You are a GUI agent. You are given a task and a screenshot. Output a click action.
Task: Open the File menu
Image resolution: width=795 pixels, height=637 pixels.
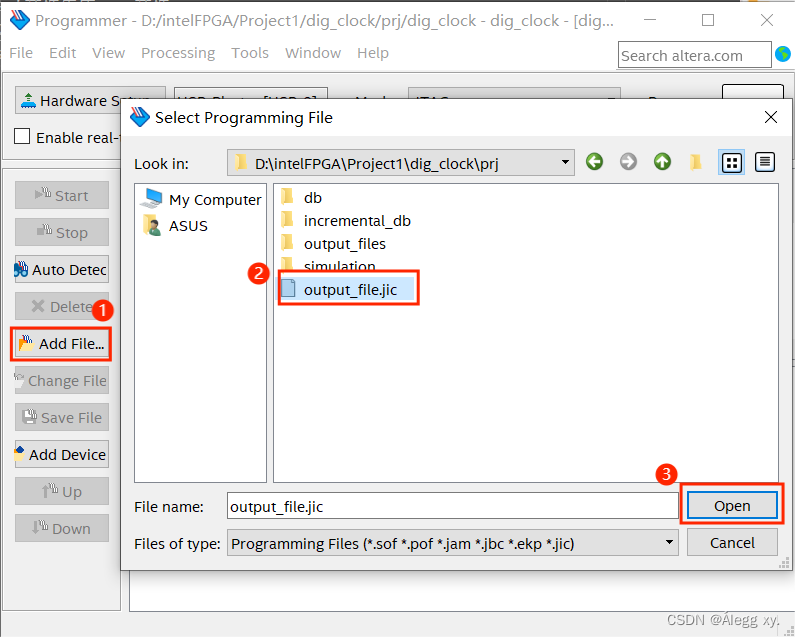pyautogui.click(x=21, y=53)
